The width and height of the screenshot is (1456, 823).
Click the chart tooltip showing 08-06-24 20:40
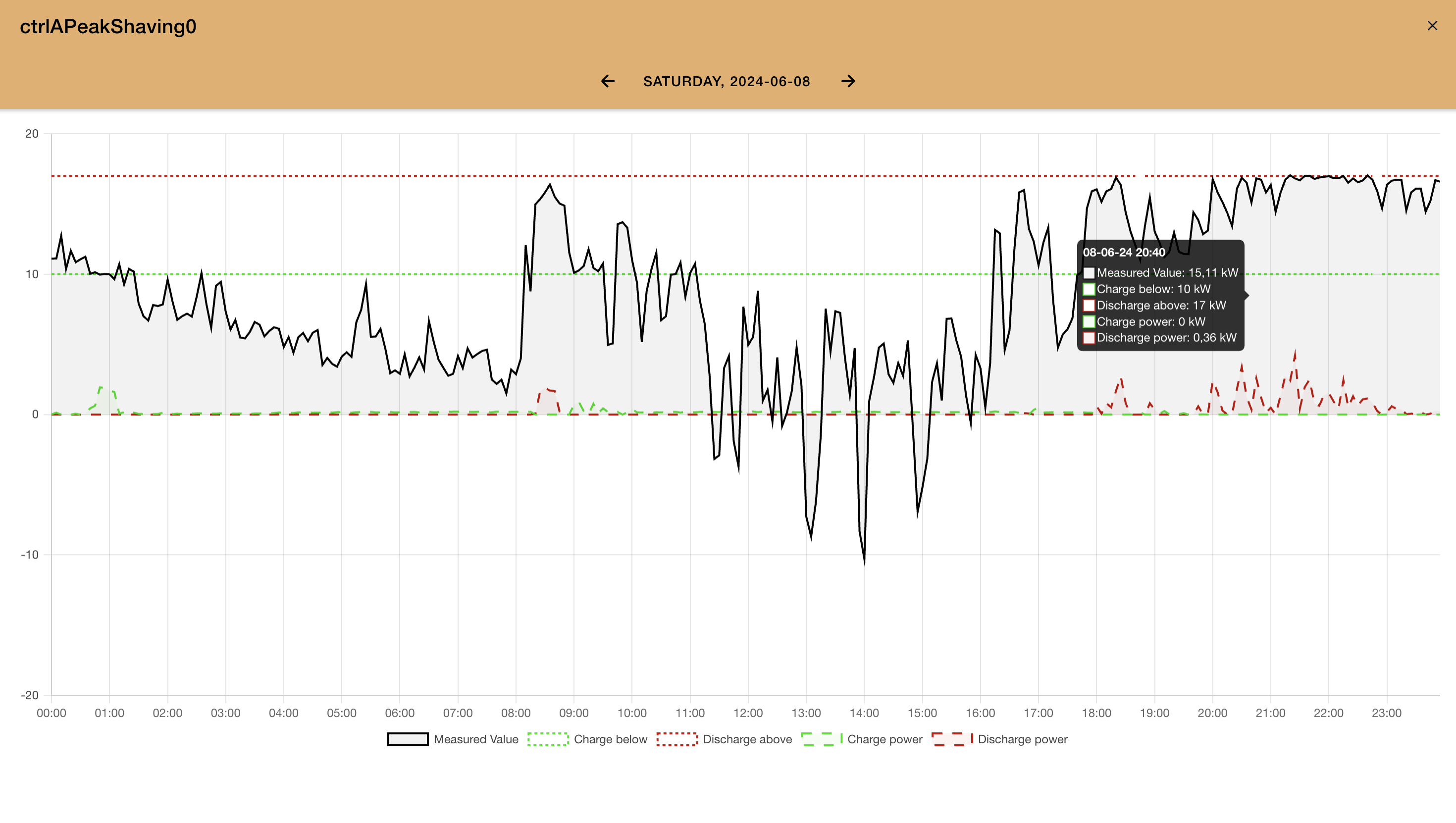tap(1160, 295)
